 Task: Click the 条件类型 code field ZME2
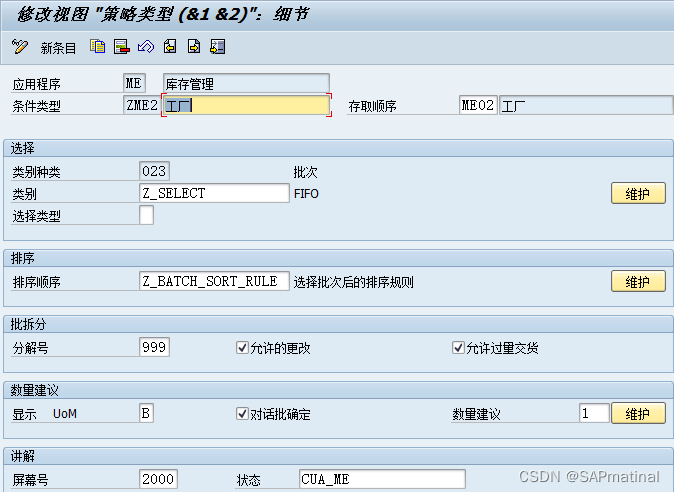[142, 105]
